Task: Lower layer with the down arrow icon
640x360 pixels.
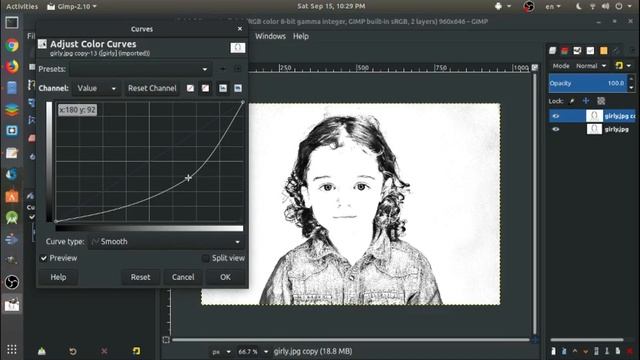Action: pyautogui.click(x=586, y=351)
